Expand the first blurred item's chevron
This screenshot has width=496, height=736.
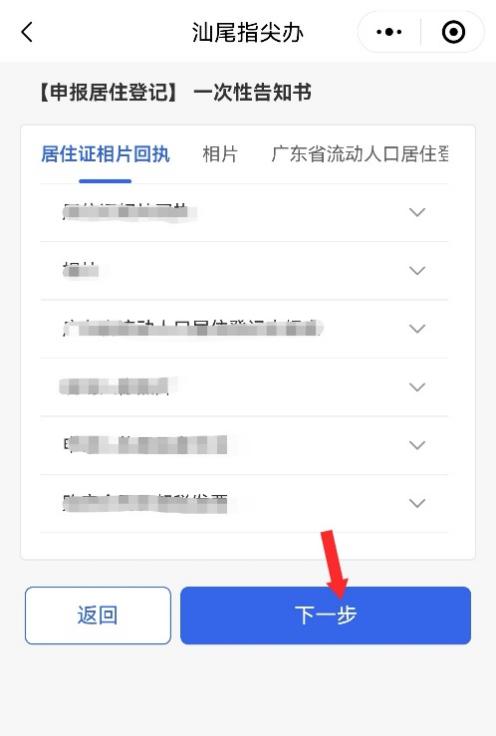point(417,212)
